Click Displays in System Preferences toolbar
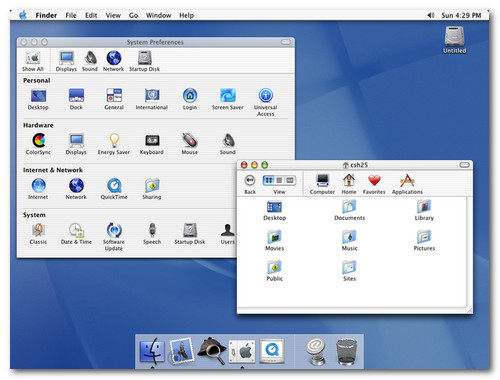 click(66, 61)
